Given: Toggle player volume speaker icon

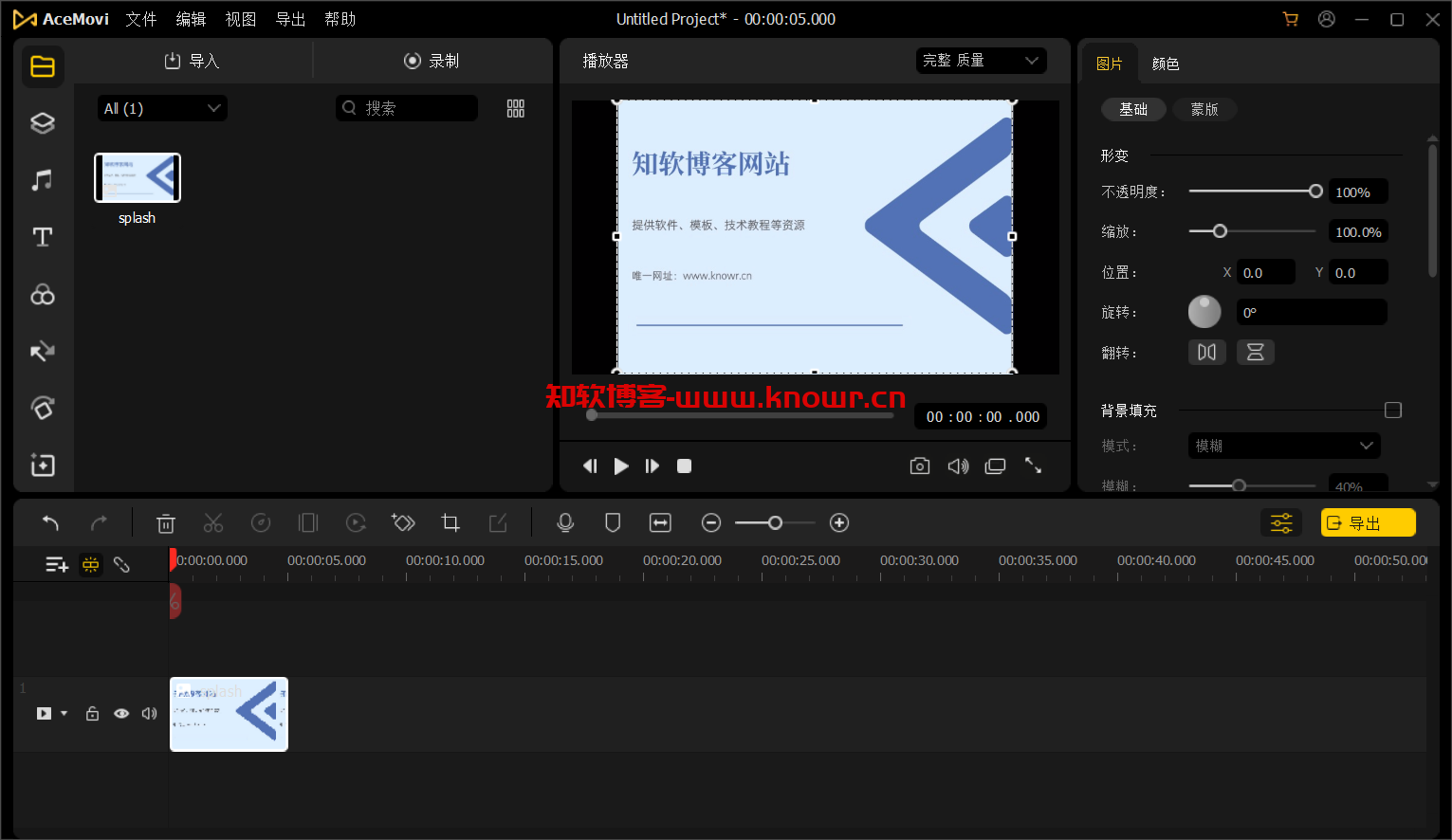Looking at the screenshot, I should tap(958, 466).
